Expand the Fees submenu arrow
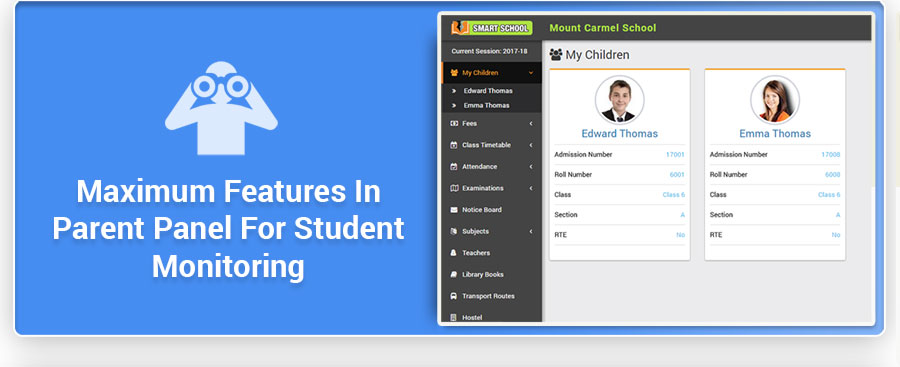900x367 pixels. 531,123
